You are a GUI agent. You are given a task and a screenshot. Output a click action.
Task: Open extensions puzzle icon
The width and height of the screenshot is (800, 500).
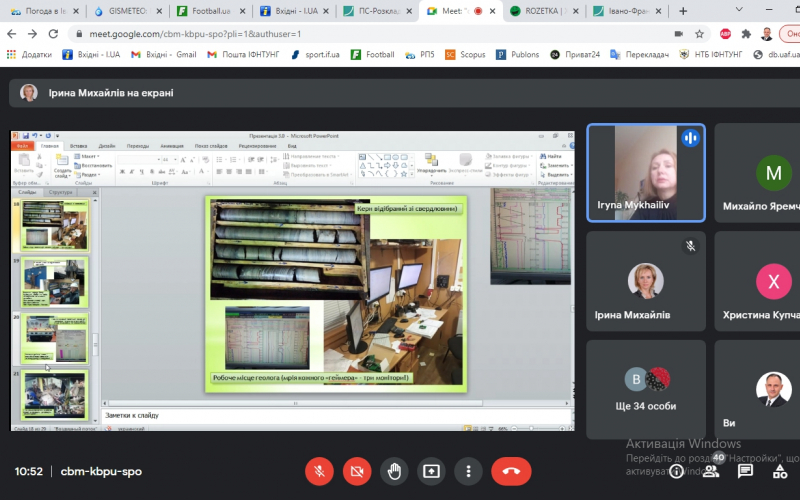[746, 34]
